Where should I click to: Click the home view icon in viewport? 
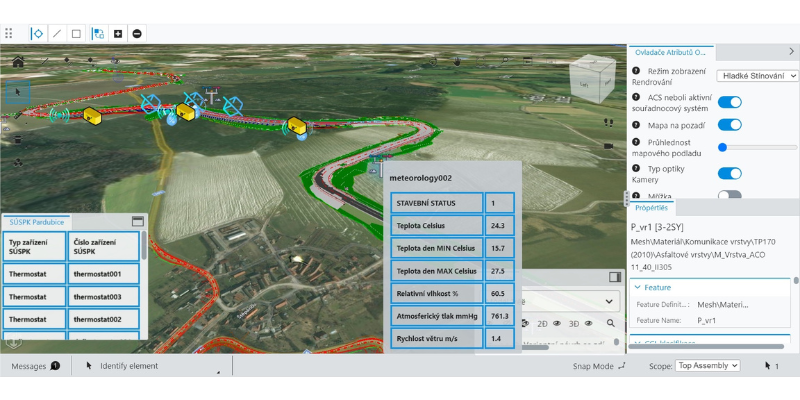[x=18, y=61]
